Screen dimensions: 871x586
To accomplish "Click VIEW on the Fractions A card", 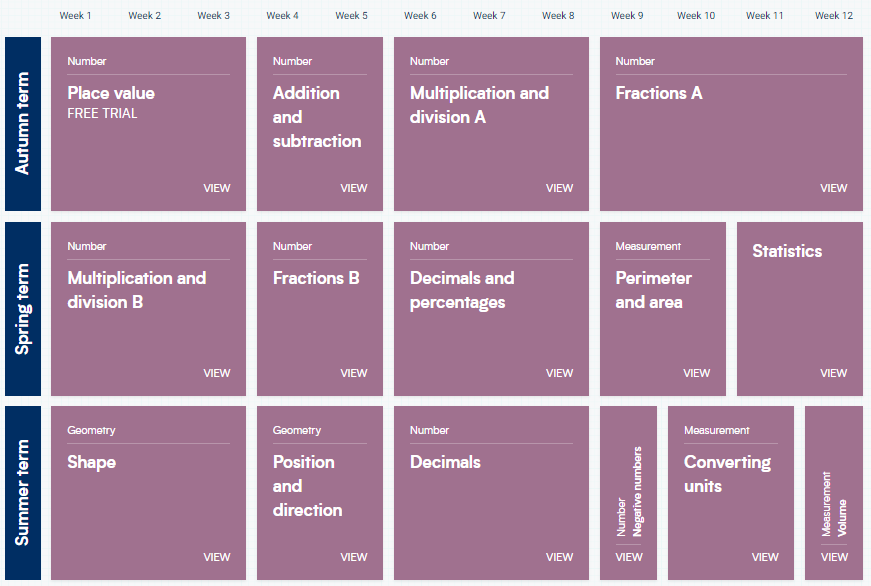I will point(833,188).
